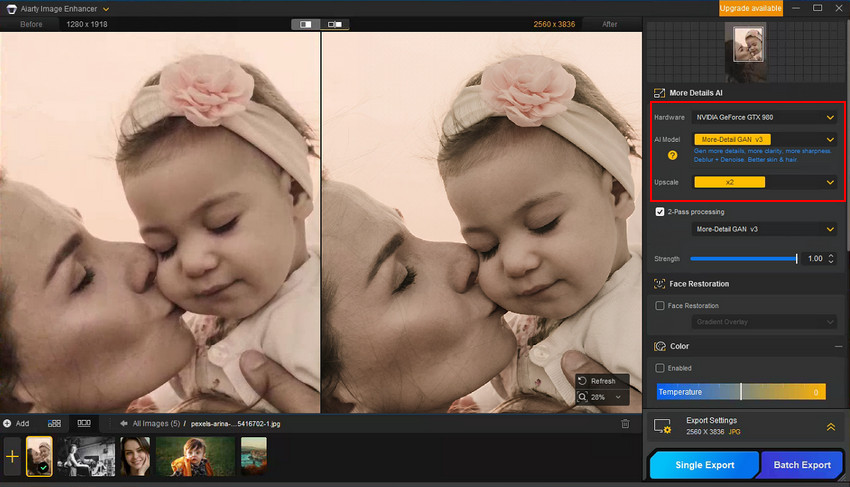Maximize the application window
The height and width of the screenshot is (487, 850).
(x=817, y=8)
